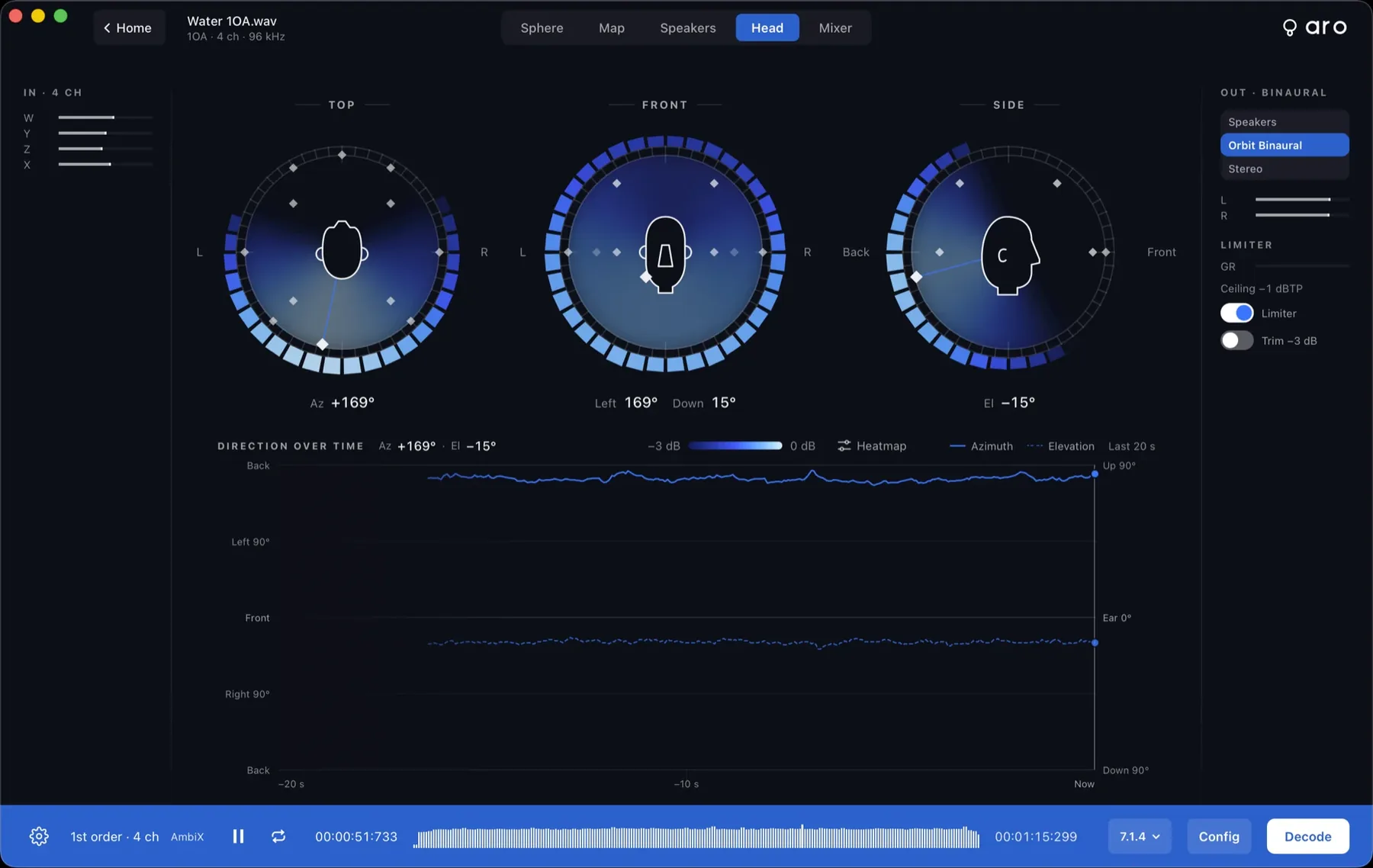This screenshot has height=868, width=1373.
Task: Click the 1st order · 4 ch label
Action: pos(114,837)
